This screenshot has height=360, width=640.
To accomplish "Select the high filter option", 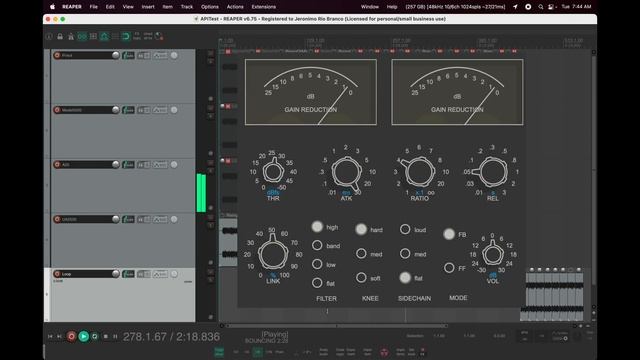I will click(317, 227).
